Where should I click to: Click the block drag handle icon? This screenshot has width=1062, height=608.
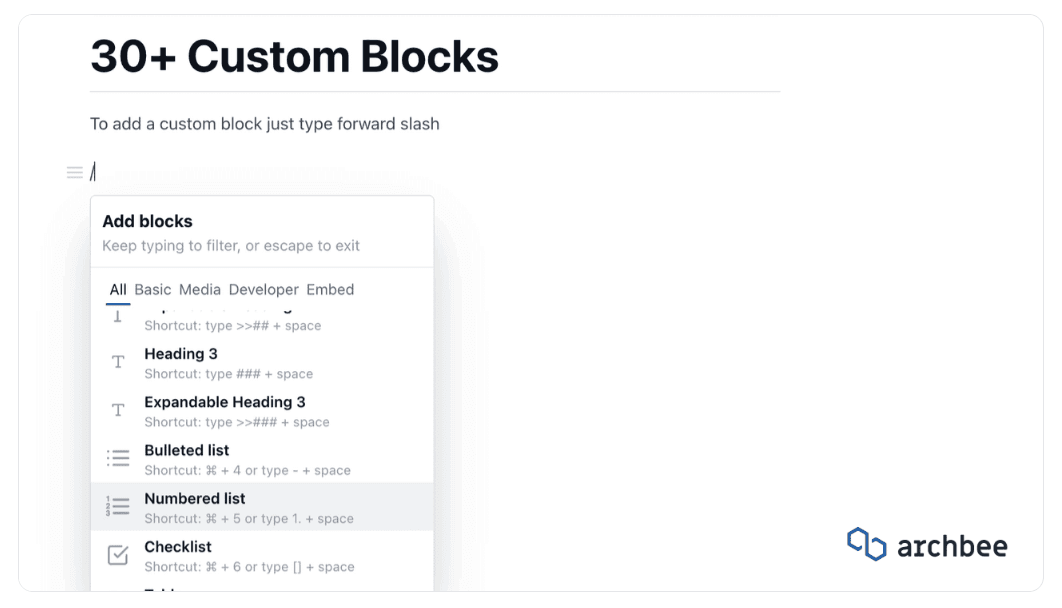tap(75, 172)
